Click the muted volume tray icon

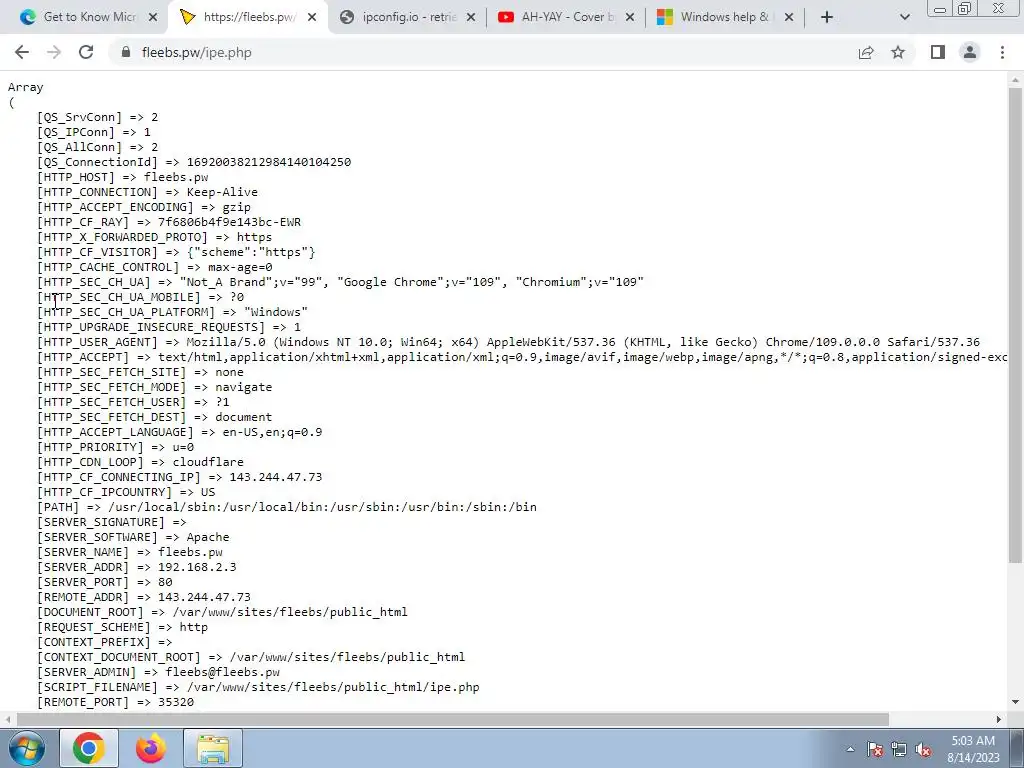923,749
